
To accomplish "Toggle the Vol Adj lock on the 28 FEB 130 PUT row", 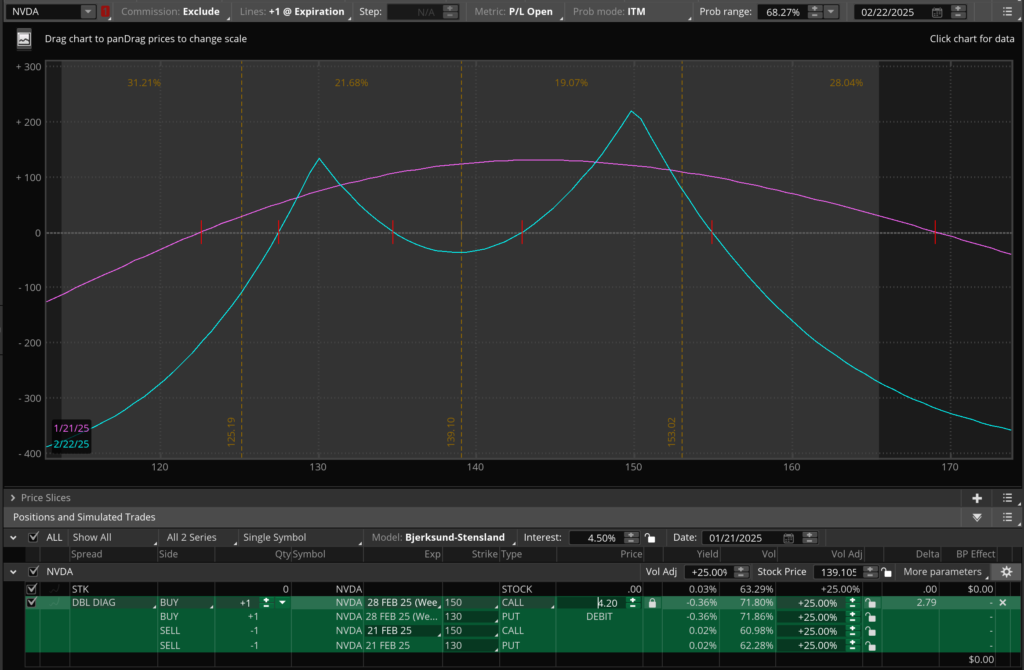I will 871,617.
